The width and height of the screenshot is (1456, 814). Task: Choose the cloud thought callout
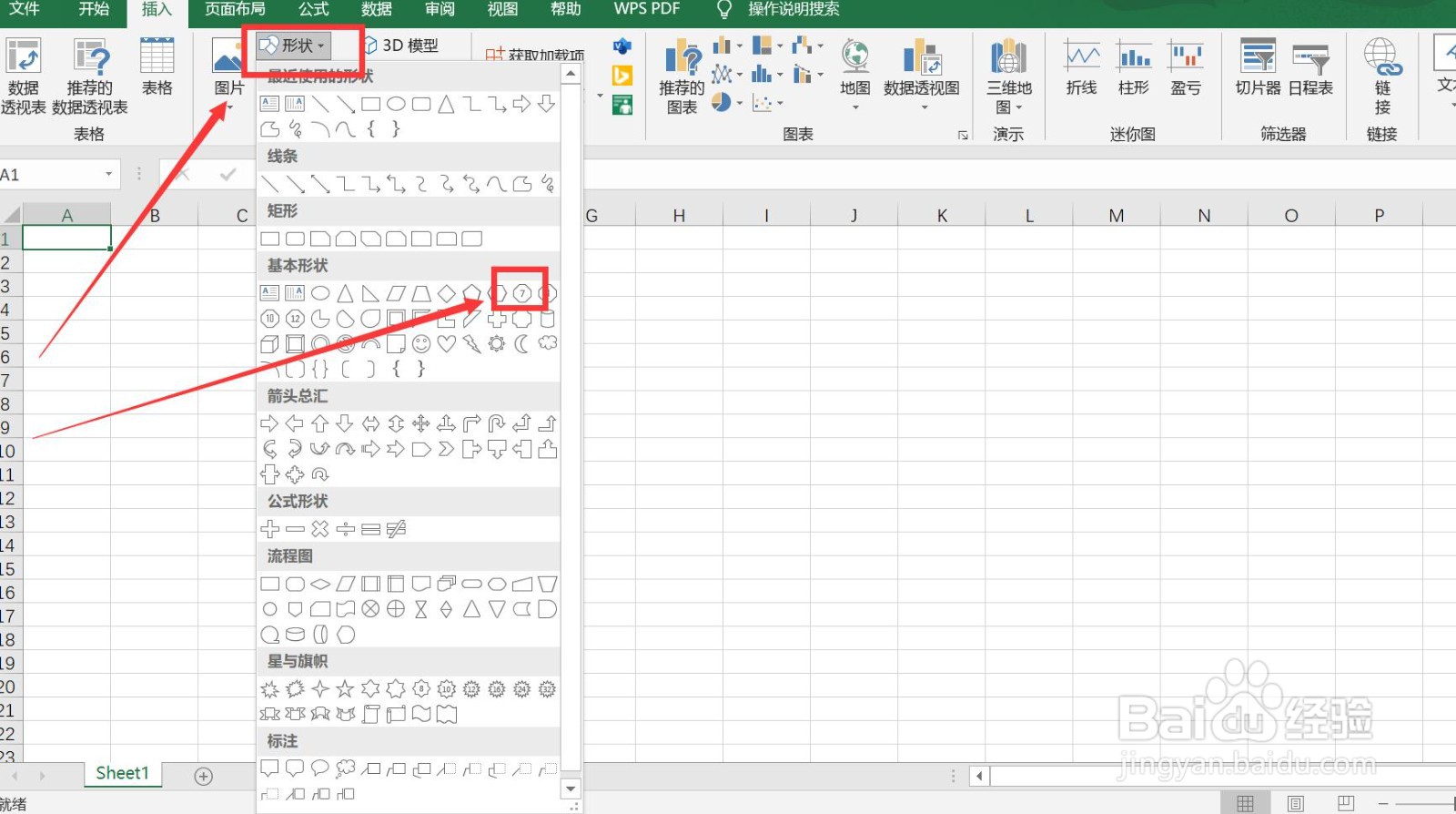(345, 768)
